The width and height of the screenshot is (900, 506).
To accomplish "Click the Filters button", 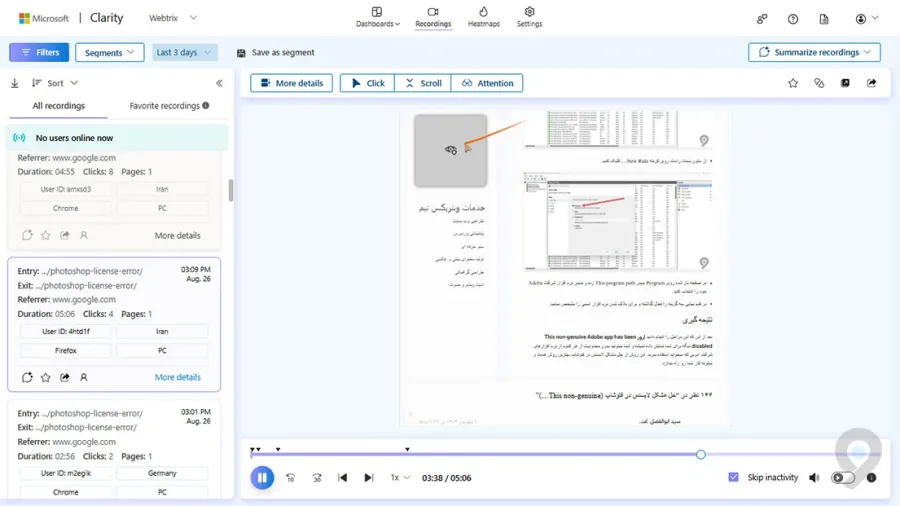I will coord(39,52).
